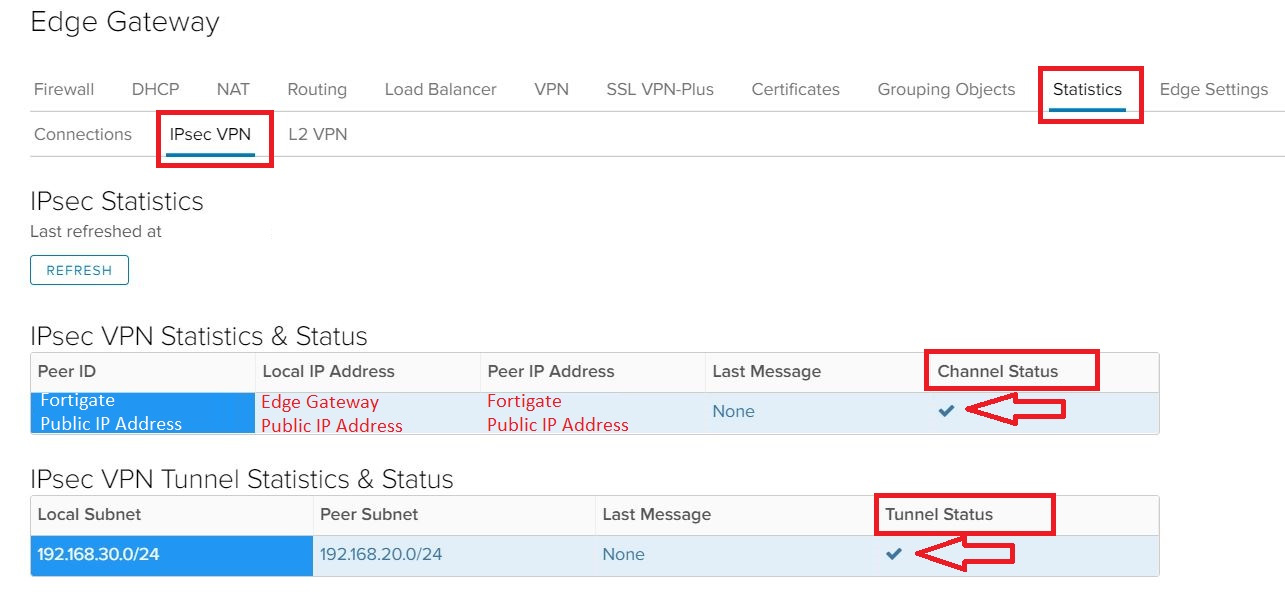Select the IPsec VPN sub-tab
This screenshot has width=1285, height=606.
coord(210,134)
